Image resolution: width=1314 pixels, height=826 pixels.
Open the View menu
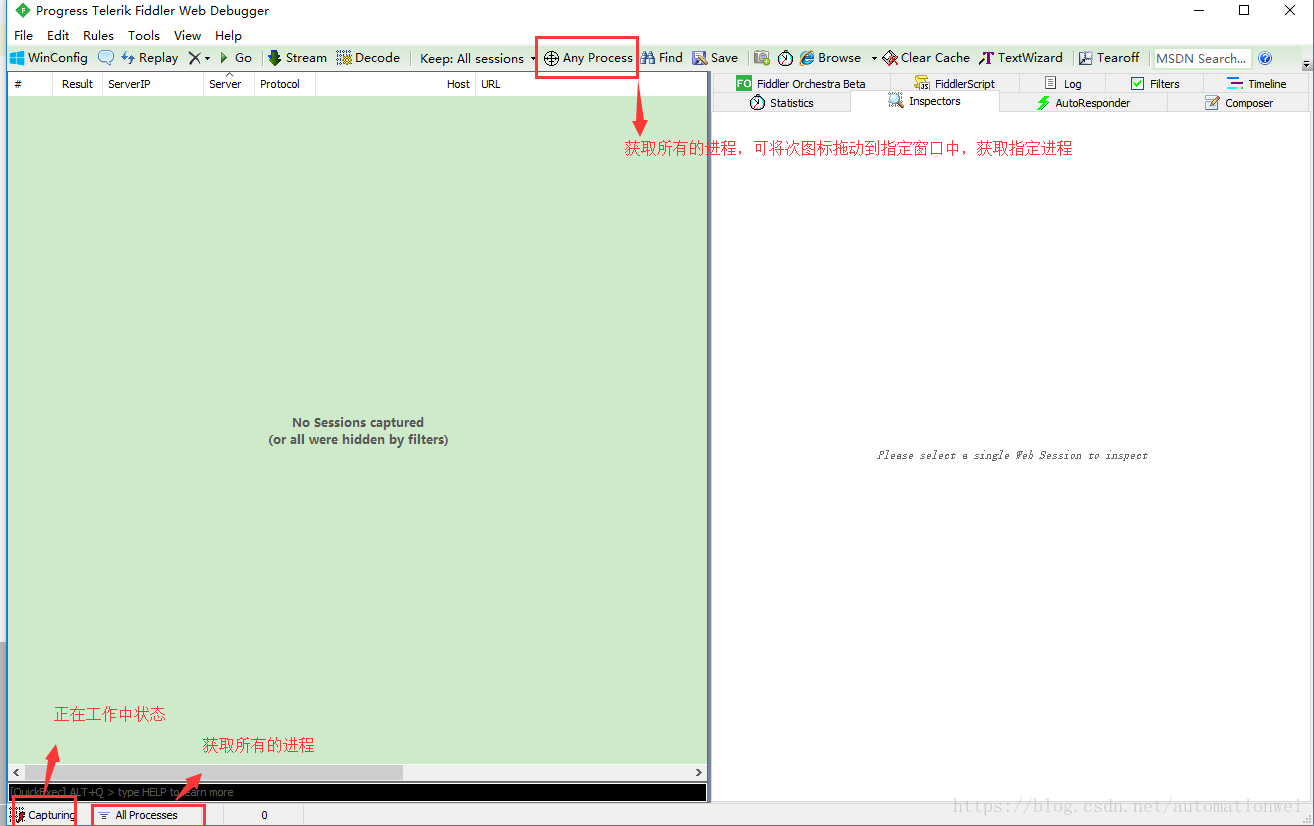point(187,35)
